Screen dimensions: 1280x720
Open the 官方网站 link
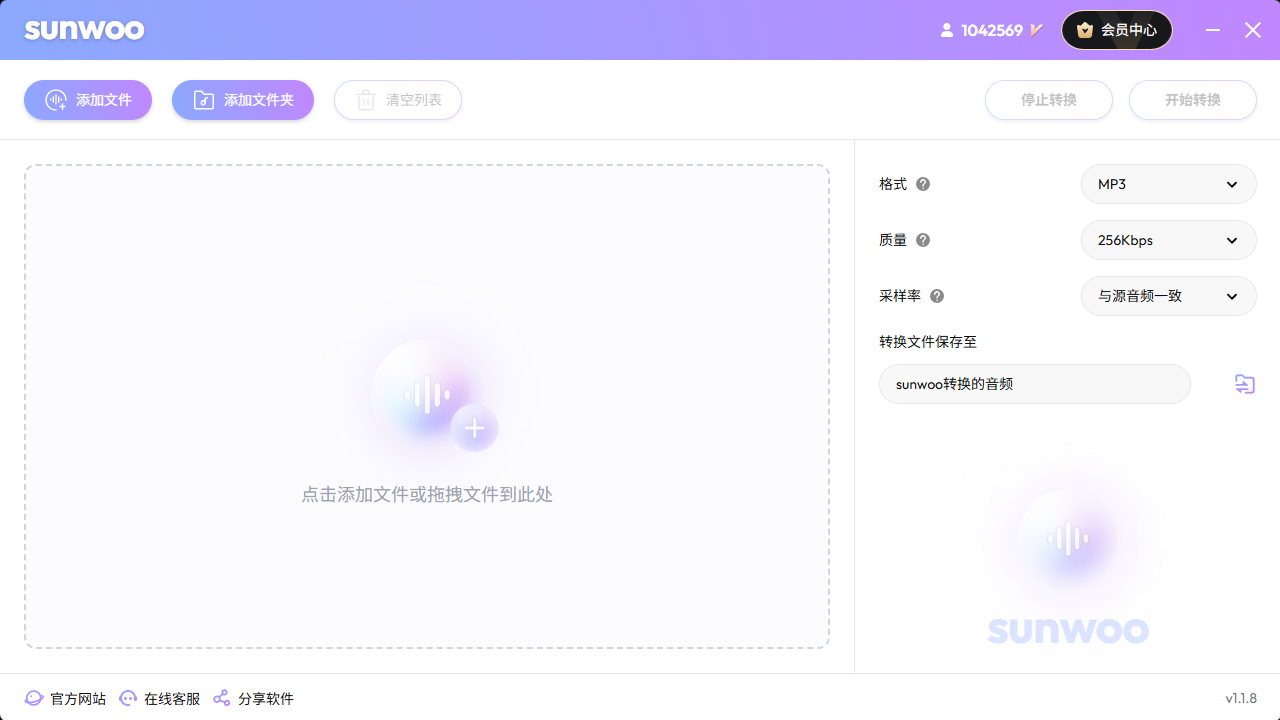click(65, 698)
